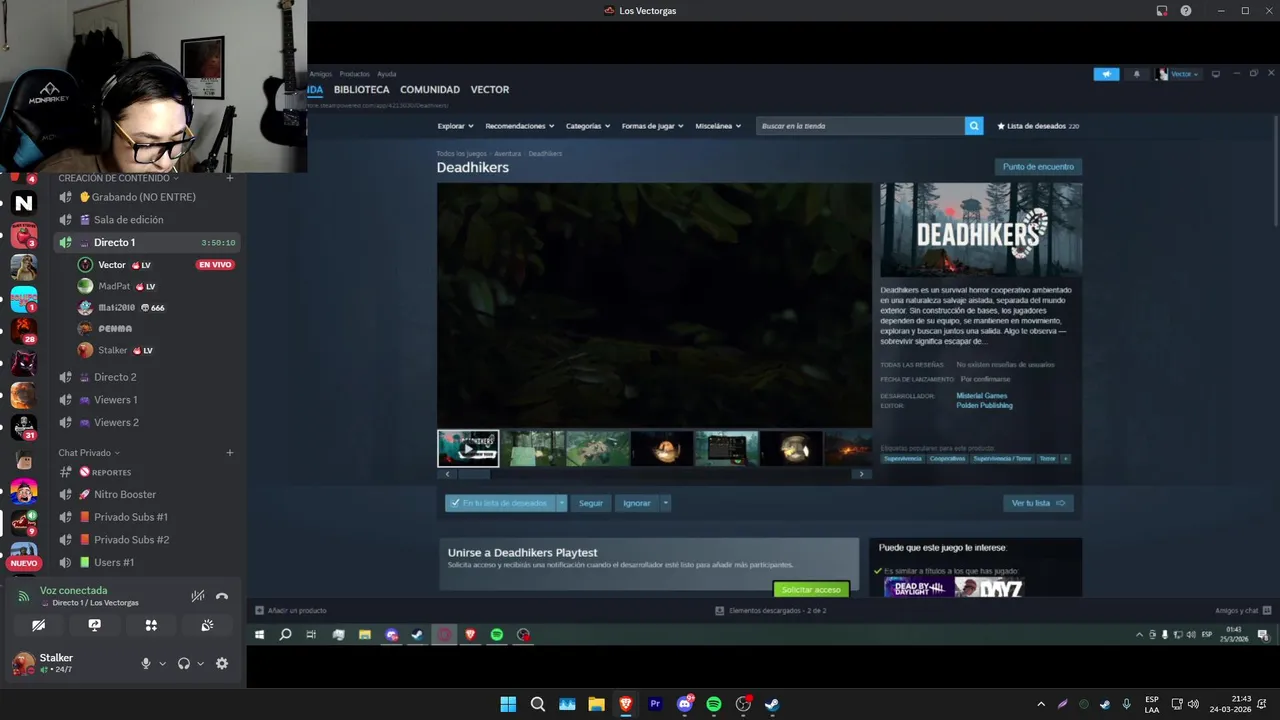The image size is (1280, 720).
Task: Click Añadir un producto in Steam footer
Action: pos(291,610)
